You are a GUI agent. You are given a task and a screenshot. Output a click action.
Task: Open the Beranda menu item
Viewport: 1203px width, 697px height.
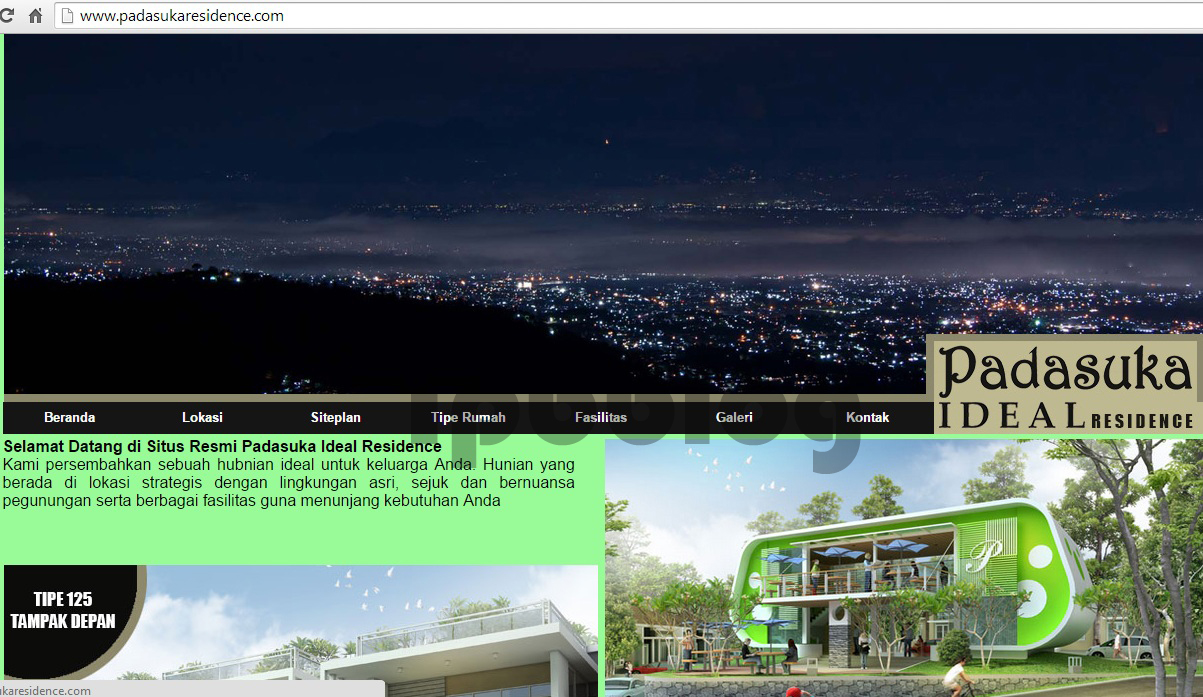[x=69, y=418]
